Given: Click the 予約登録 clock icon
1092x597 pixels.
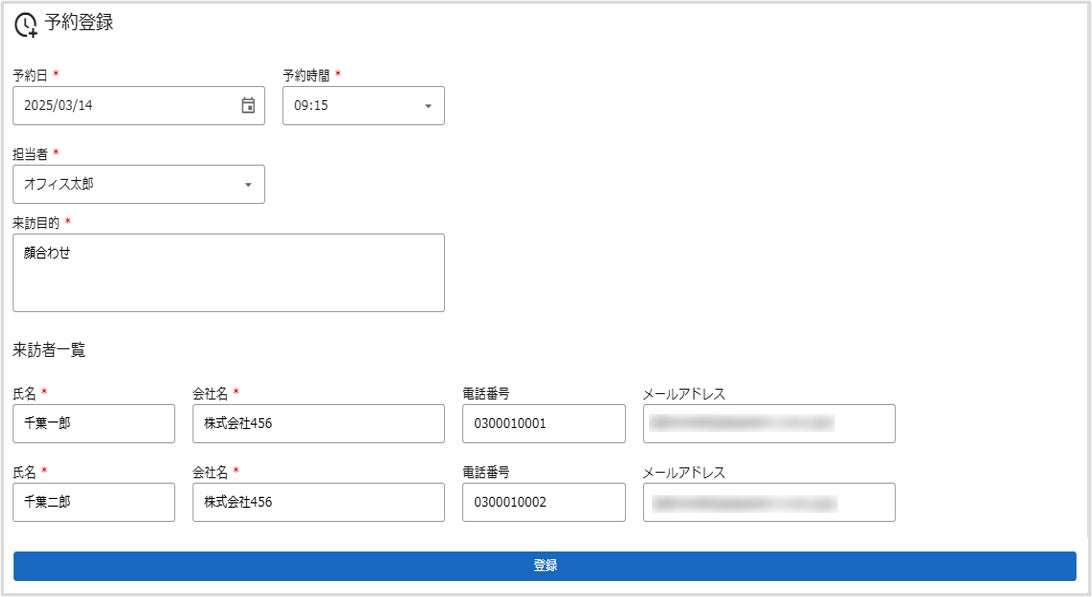Looking at the screenshot, I should [x=26, y=25].
